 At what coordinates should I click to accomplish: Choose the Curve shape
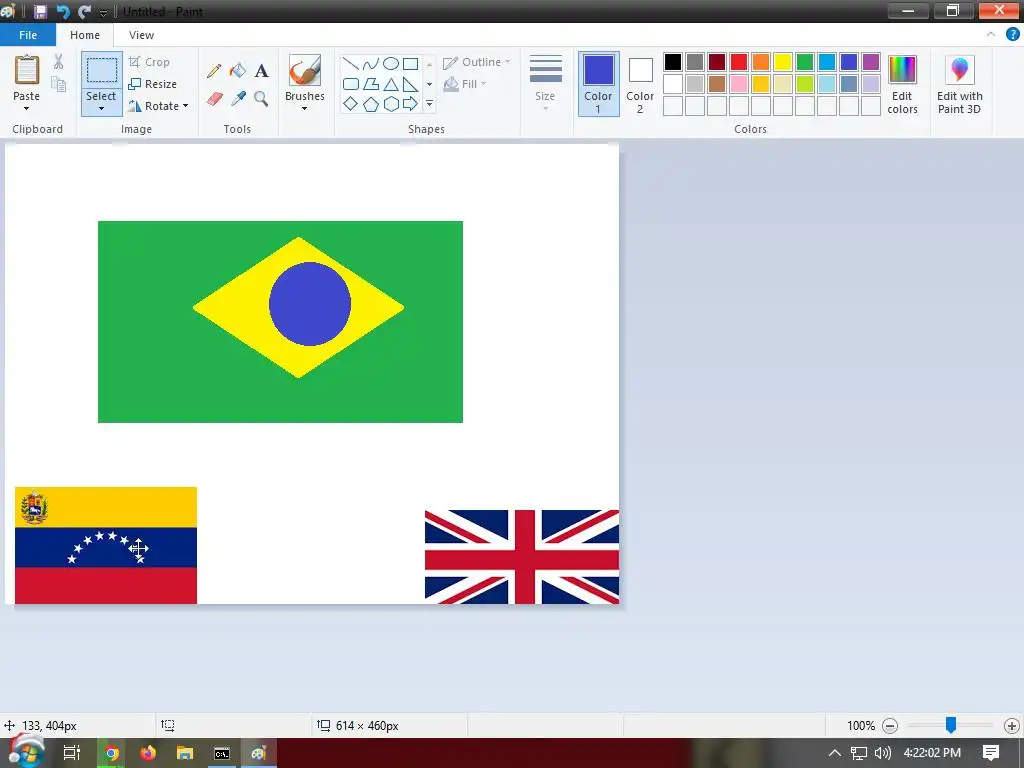tap(370, 63)
